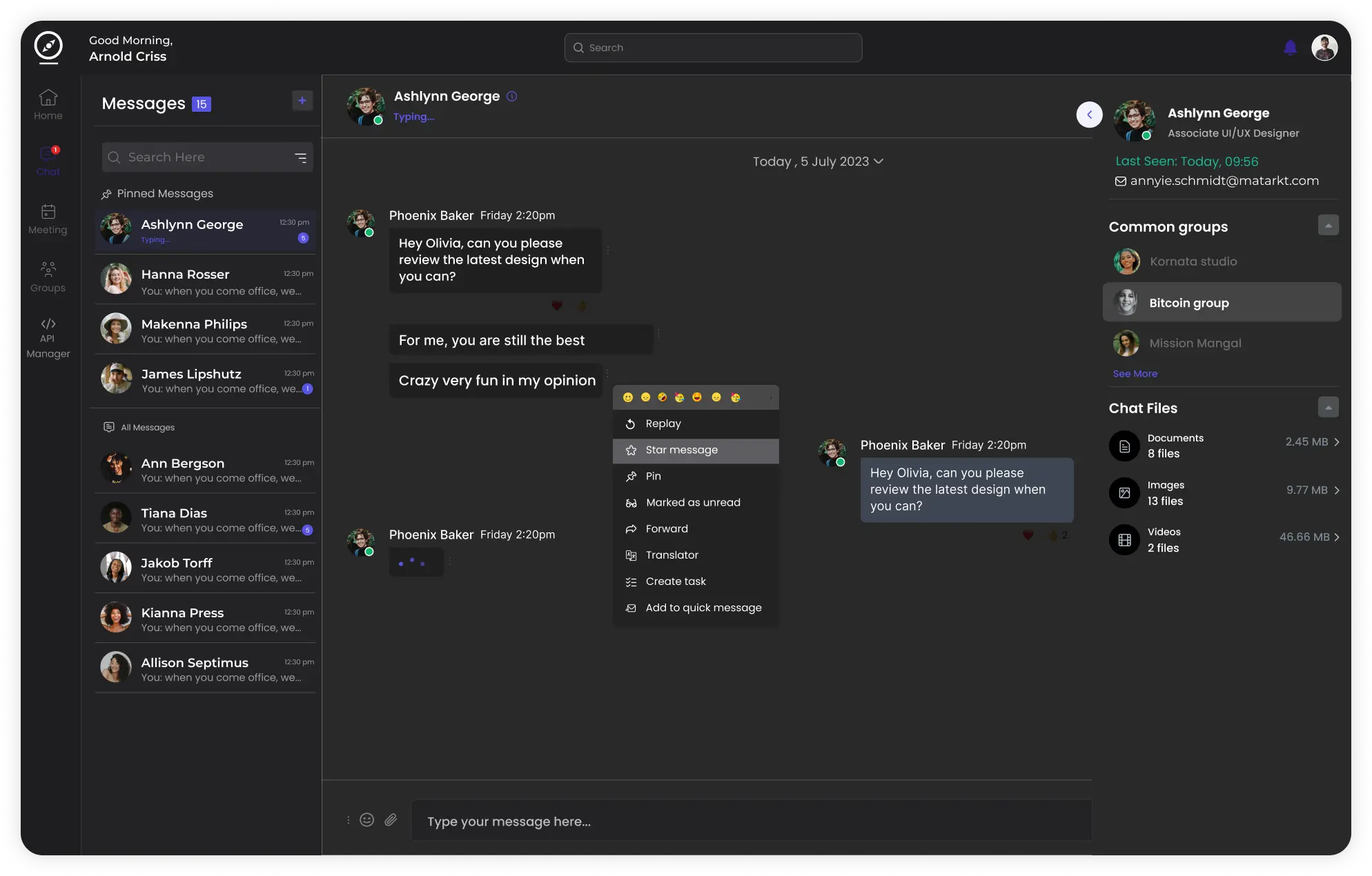Viewport: 1372px width, 876px height.
Task: Collapse the Chat Files section
Action: pos(1329,408)
